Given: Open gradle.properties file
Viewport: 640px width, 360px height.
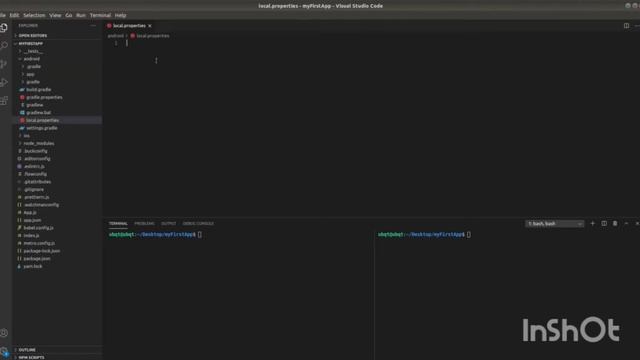Looking at the screenshot, I should click(x=44, y=97).
